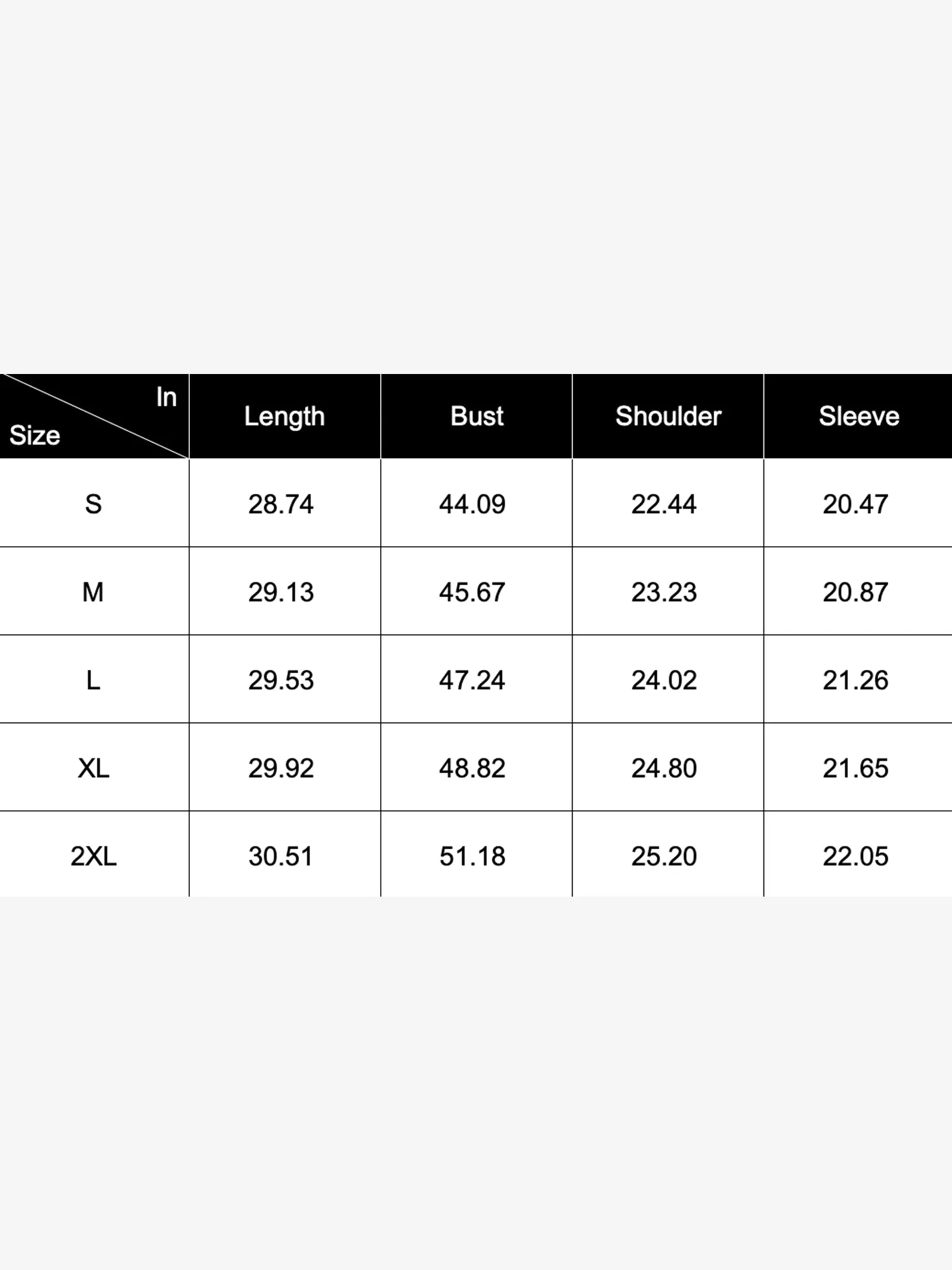Select the 2XL size row label
The height and width of the screenshot is (1270, 952).
click(93, 856)
